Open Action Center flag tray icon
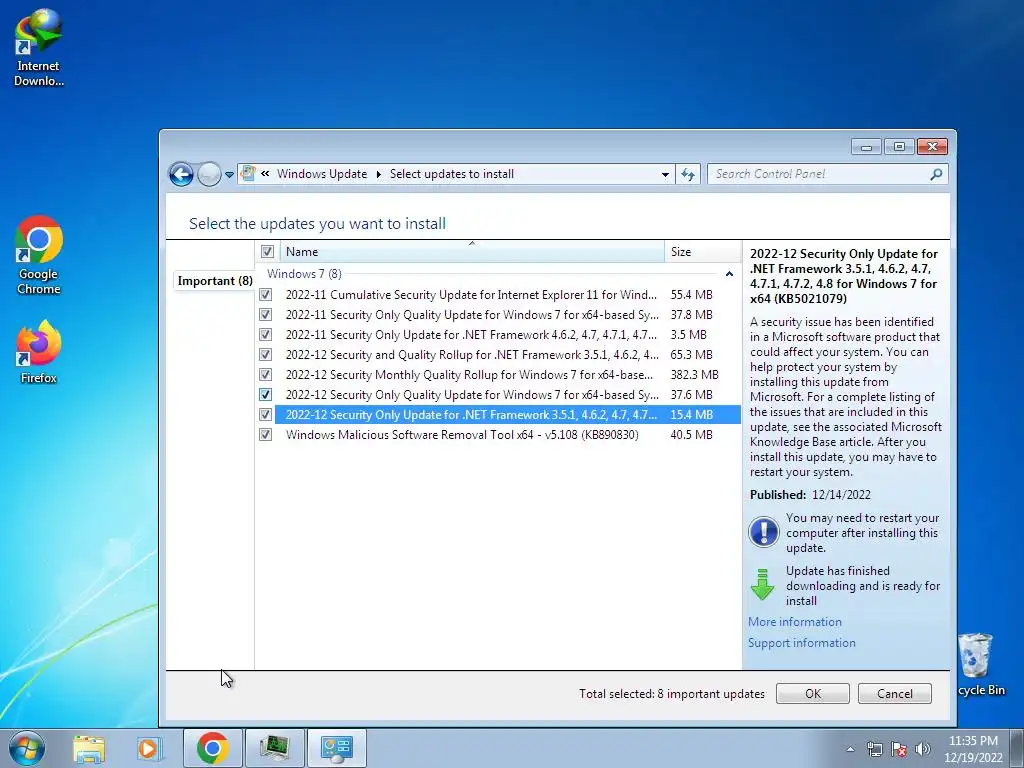 pyautogui.click(x=899, y=749)
